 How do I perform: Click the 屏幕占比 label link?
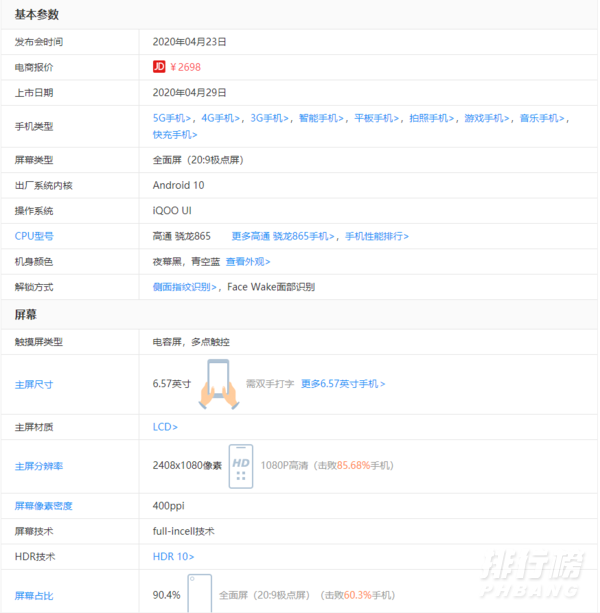coord(34,596)
